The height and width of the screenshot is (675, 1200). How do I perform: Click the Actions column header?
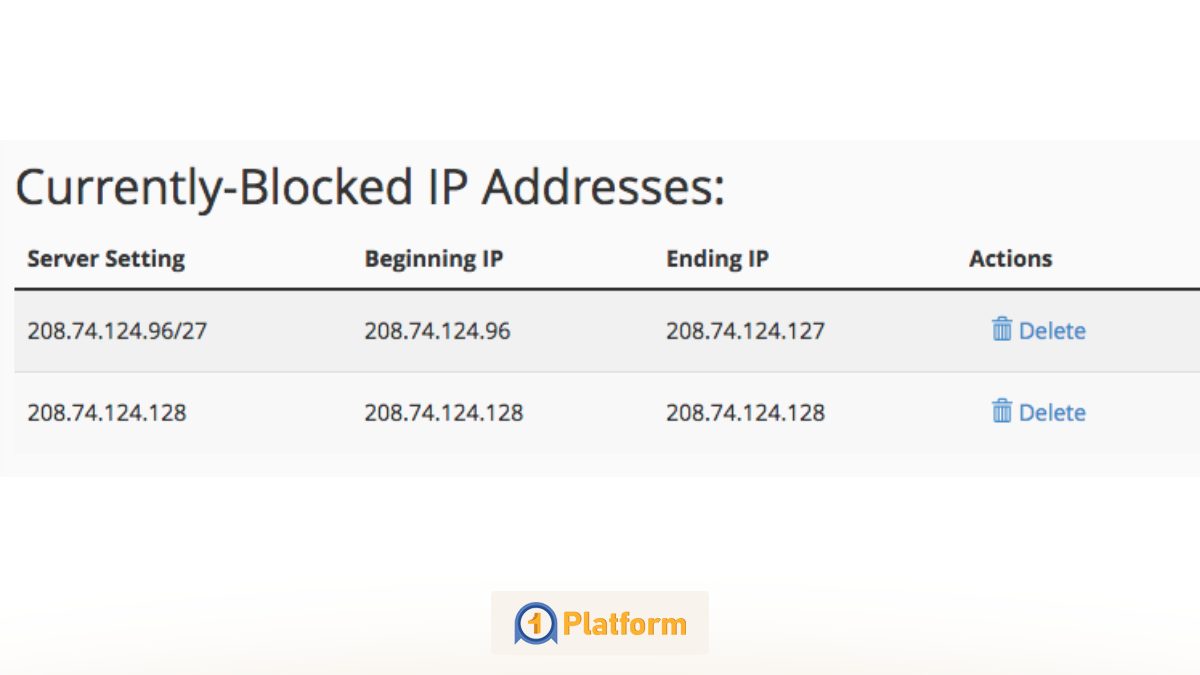point(1010,258)
